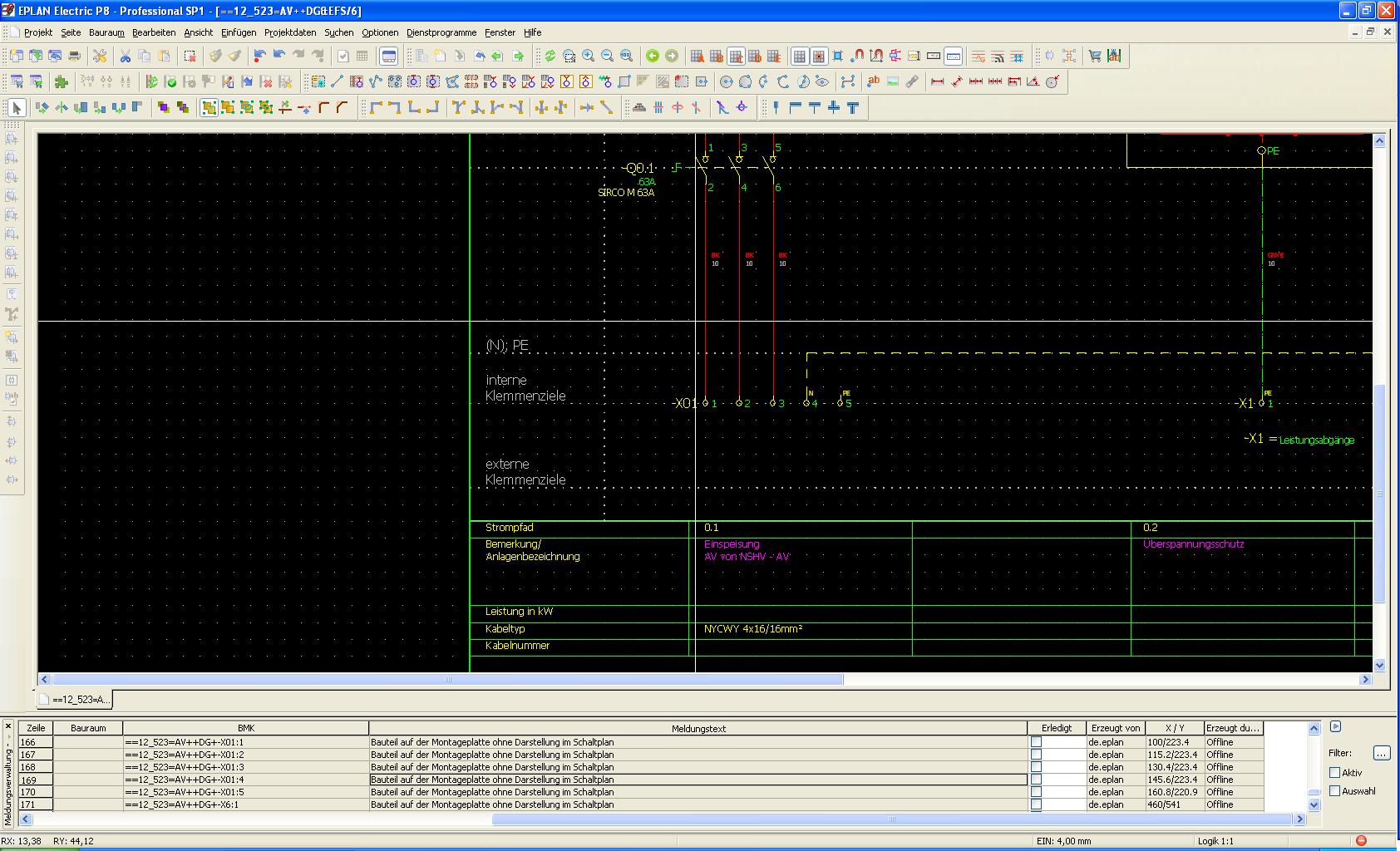
Task: Click the red stop status bar icon
Action: (1361, 840)
